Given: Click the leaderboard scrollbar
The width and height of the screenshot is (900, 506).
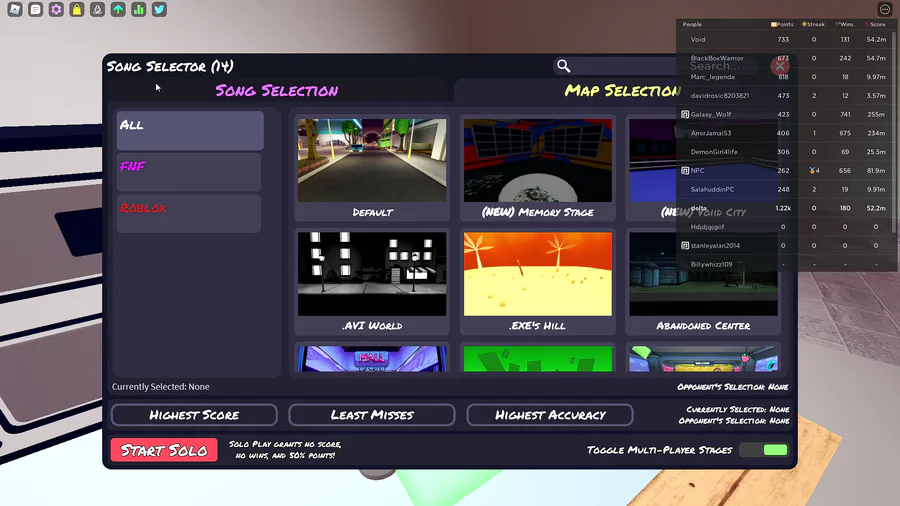Looking at the screenshot, I should (x=894, y=132).
